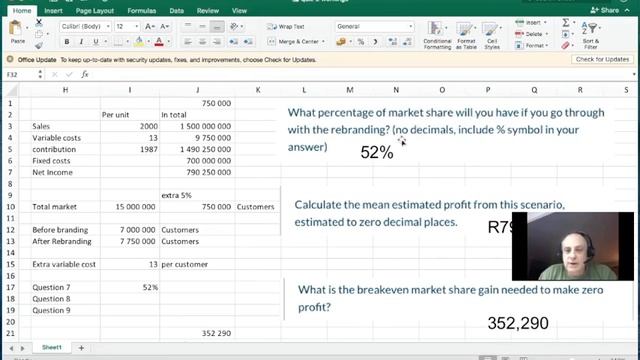Click inside the formula bar

(361, 74)
